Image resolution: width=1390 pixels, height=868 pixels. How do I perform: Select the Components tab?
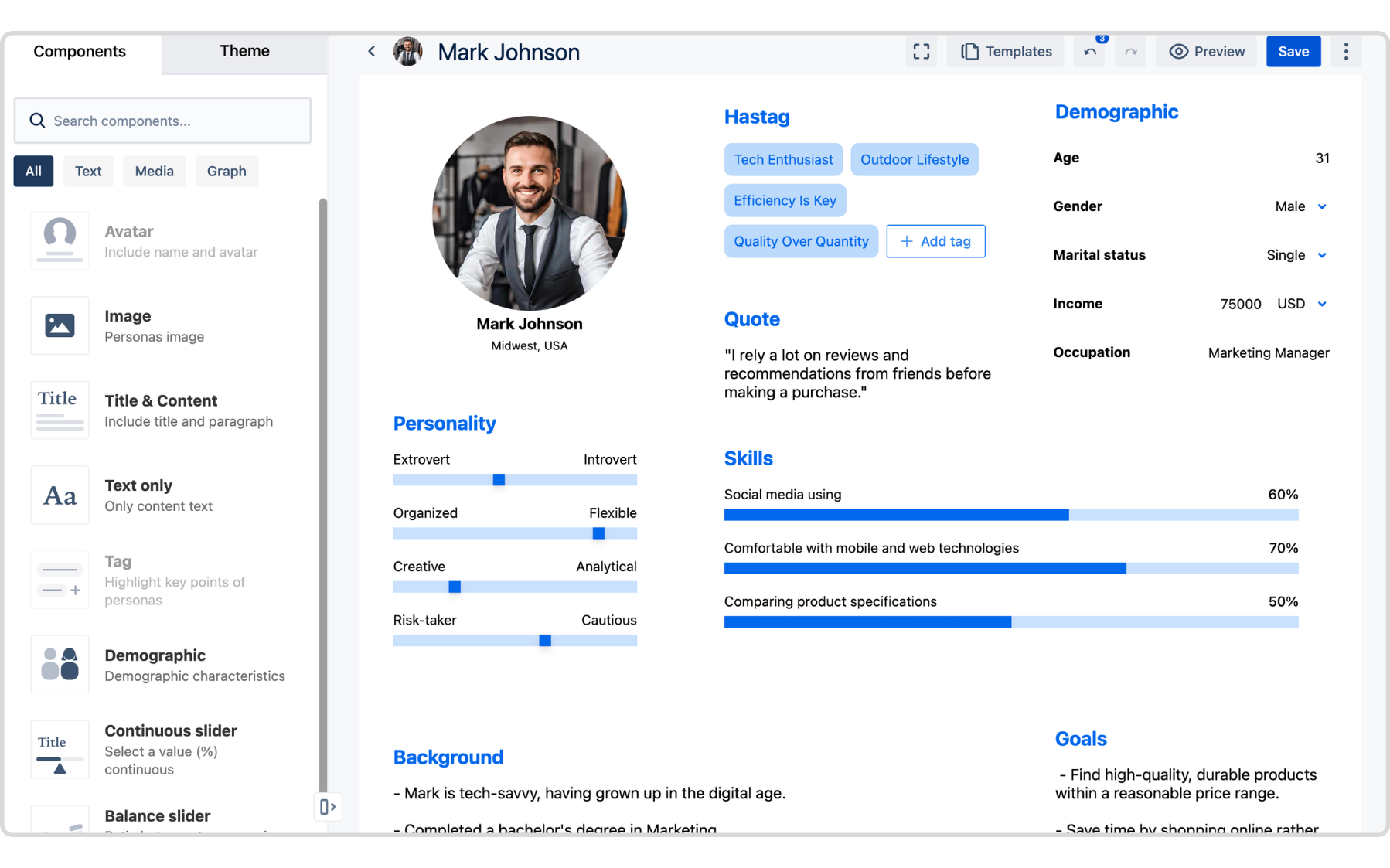[x=80, y=51]
